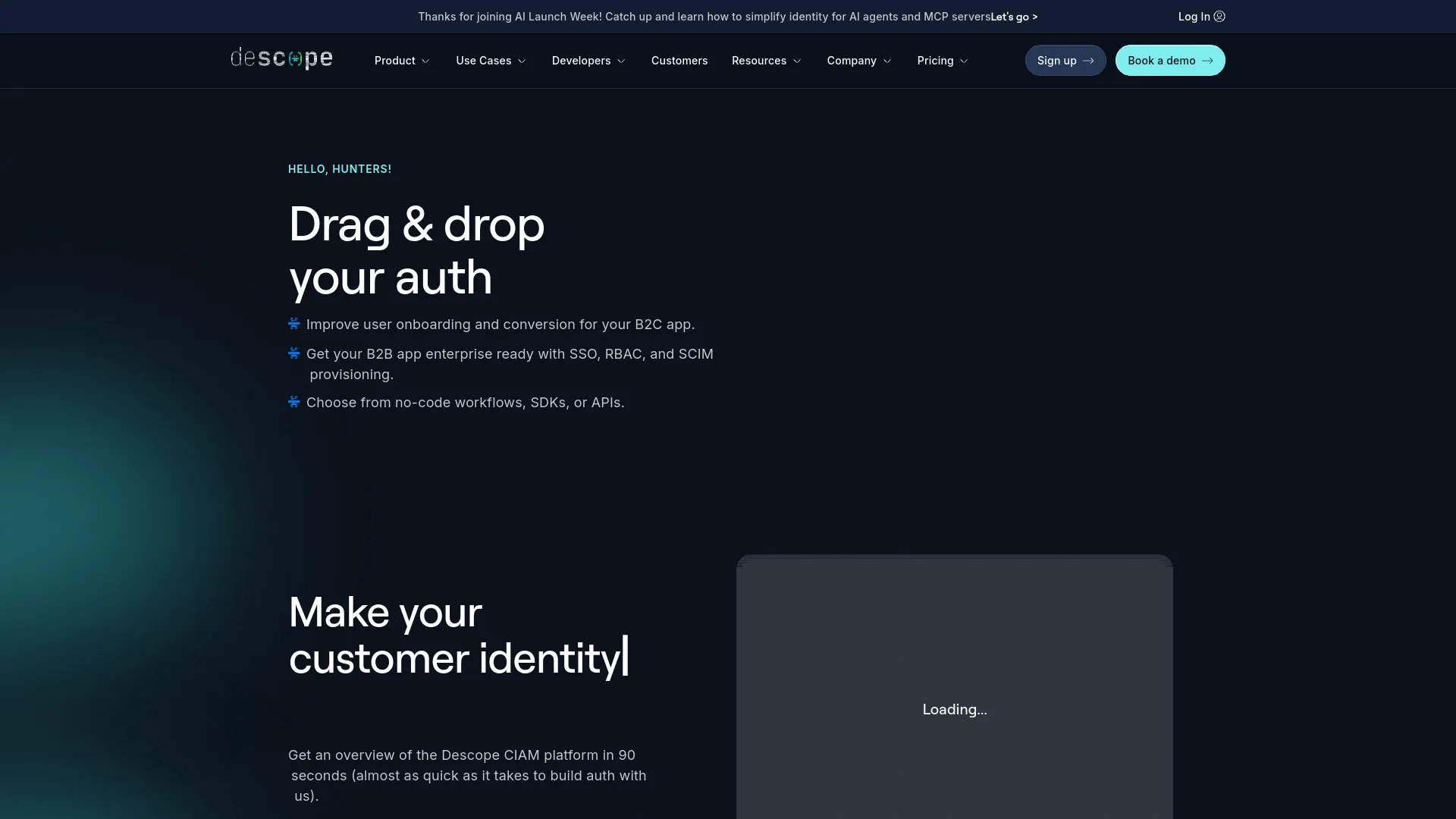1456x819 pixels.
Task: Click bullet icon beside no-code workflows line
Action: [294, 402]
